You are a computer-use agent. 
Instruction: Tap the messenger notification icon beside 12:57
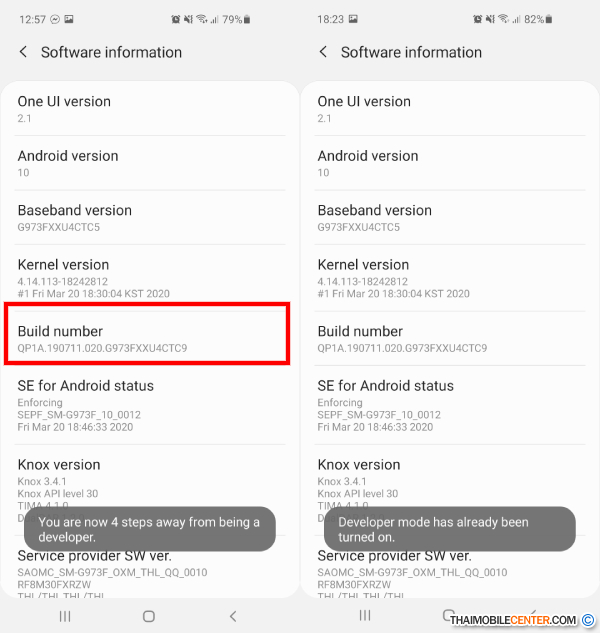pos(55,19)
